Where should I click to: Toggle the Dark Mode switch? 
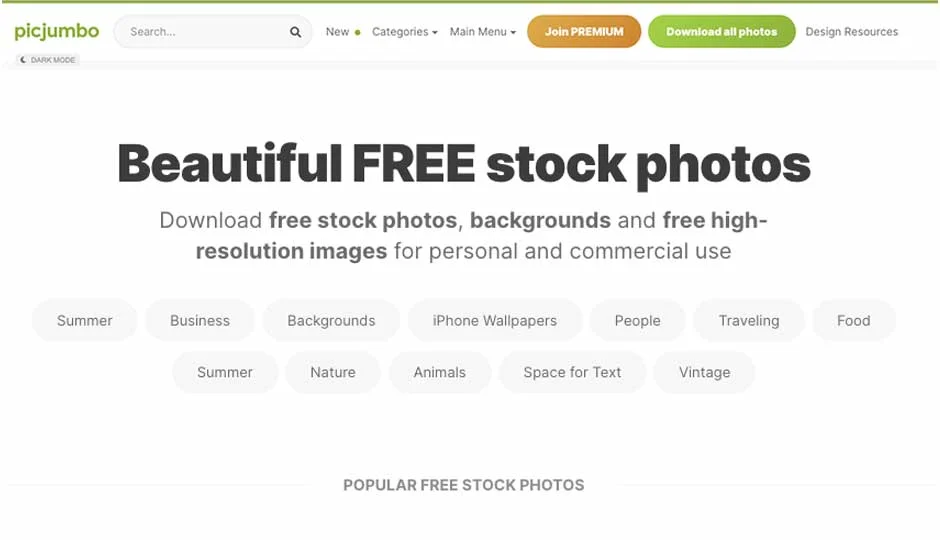pos(47,60)
